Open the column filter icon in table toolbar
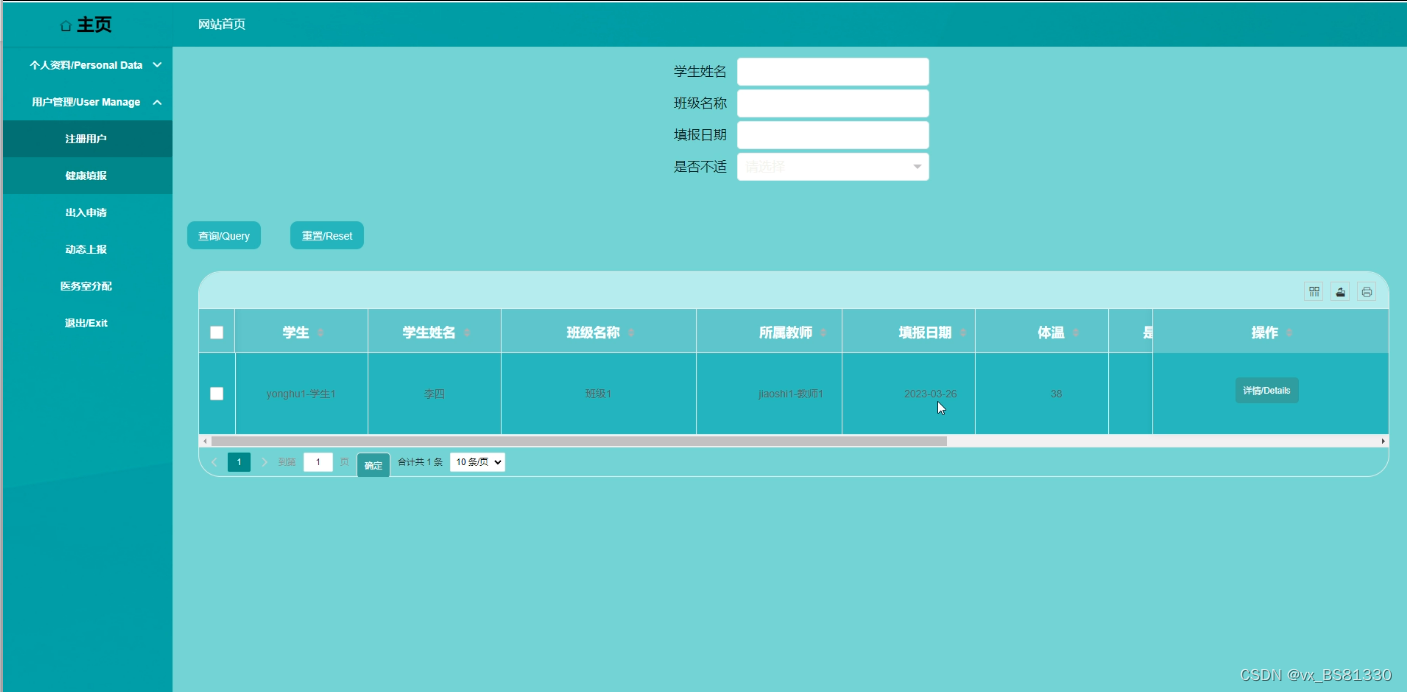The height and width of the screenshot is (692, 1407). (x=1313, y=292)
